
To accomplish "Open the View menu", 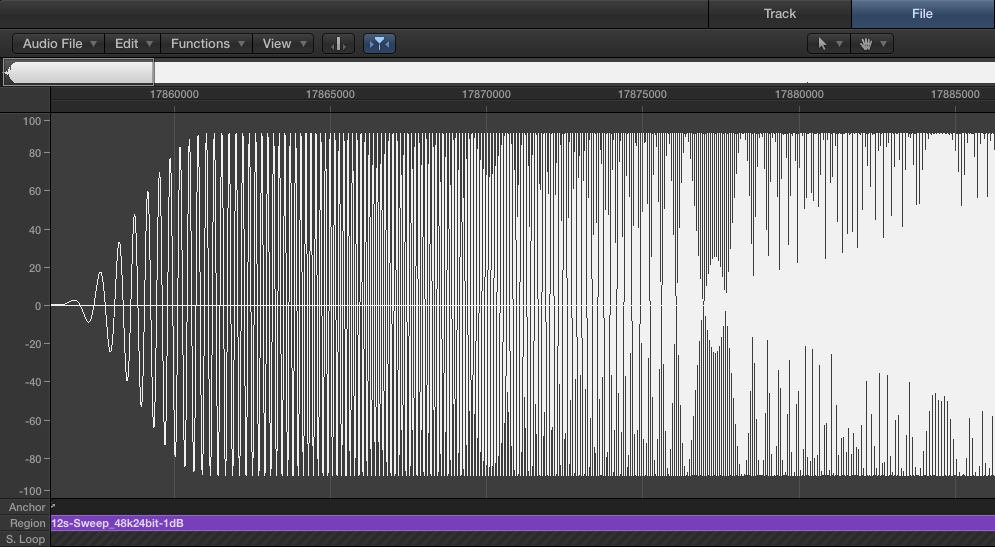I will coord(284,44).
